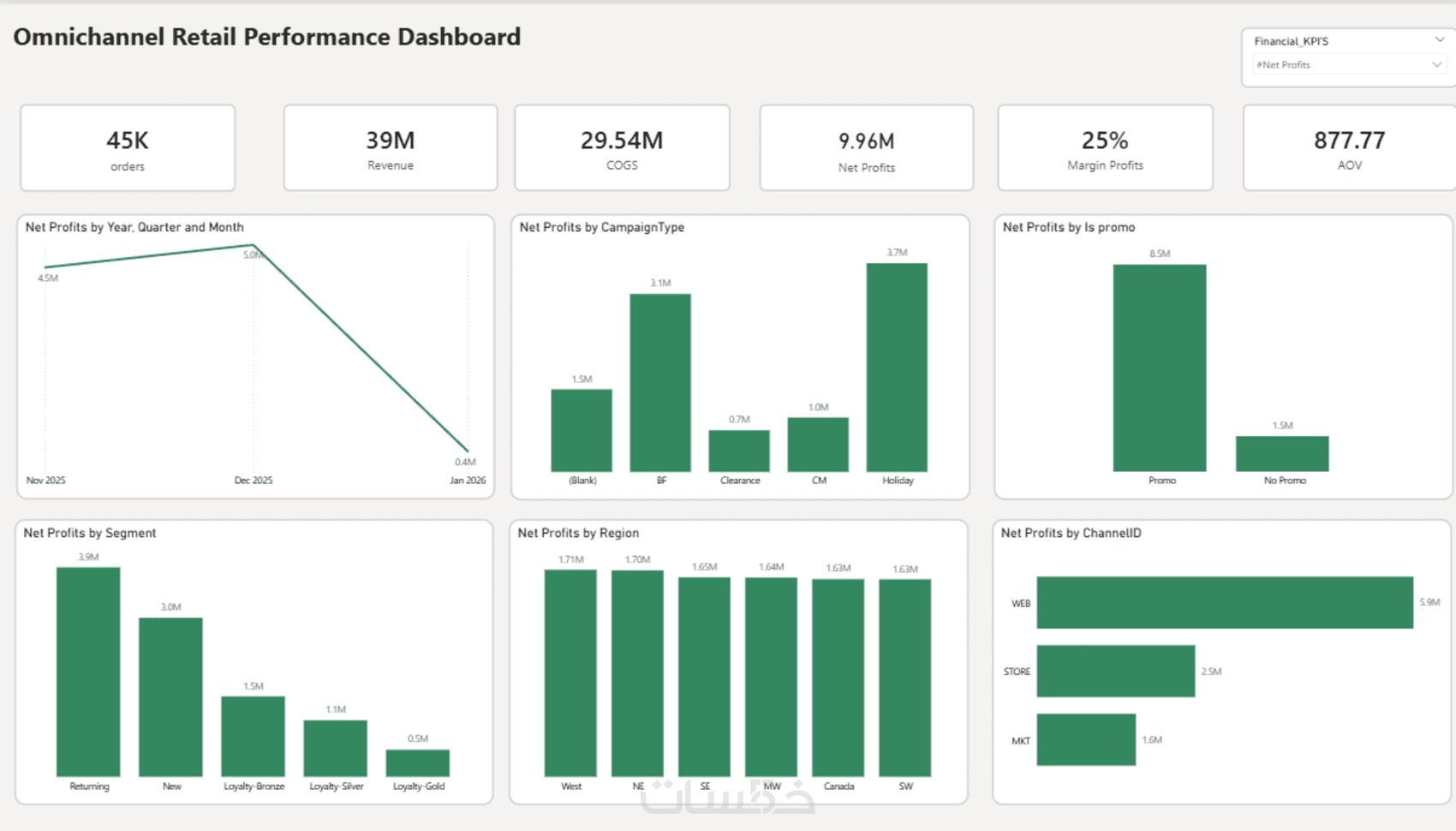Click the WEB channel bar

tap(1225, 602)
